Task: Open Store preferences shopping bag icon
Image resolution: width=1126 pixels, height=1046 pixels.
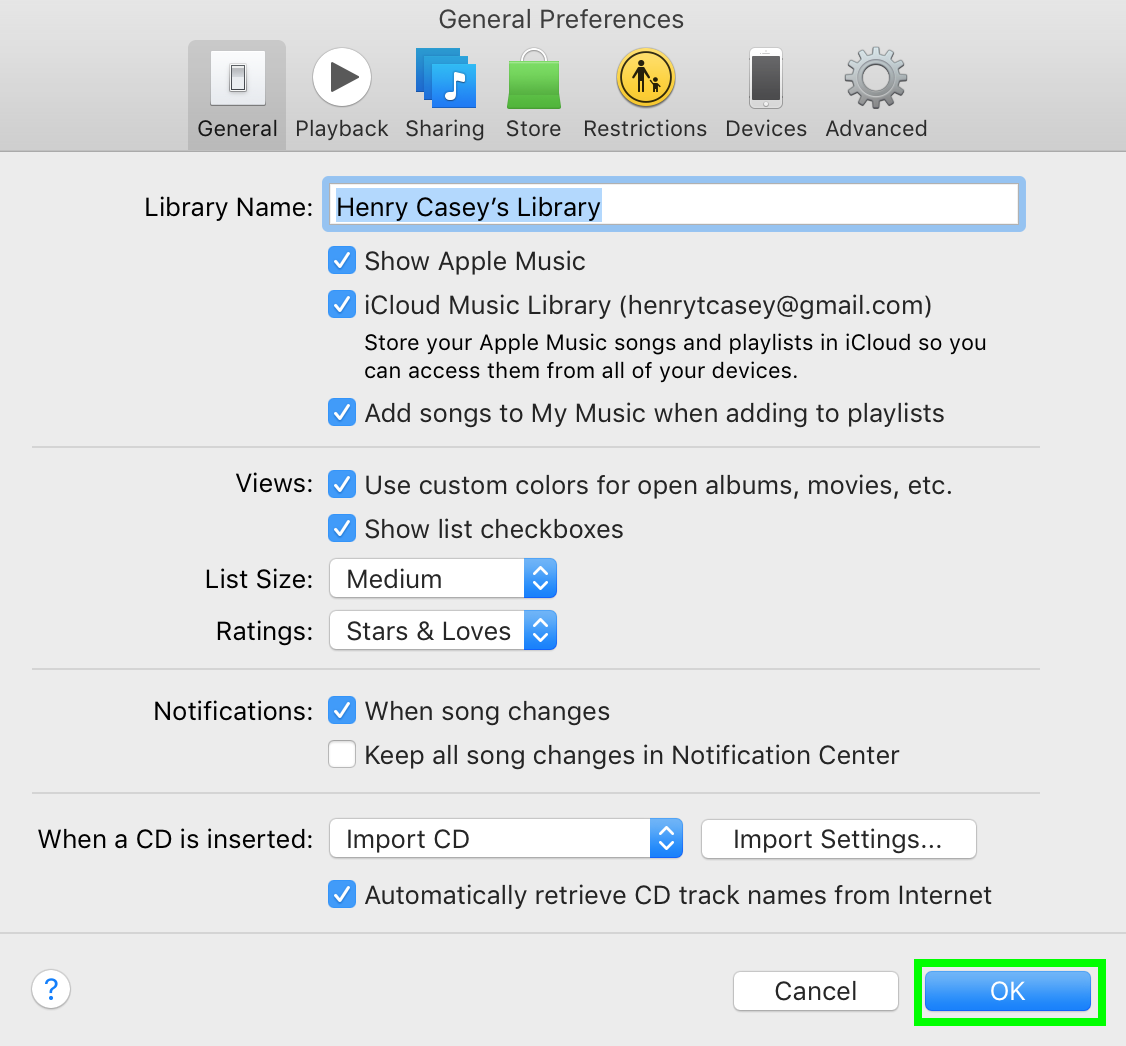Action: (534, 79)
